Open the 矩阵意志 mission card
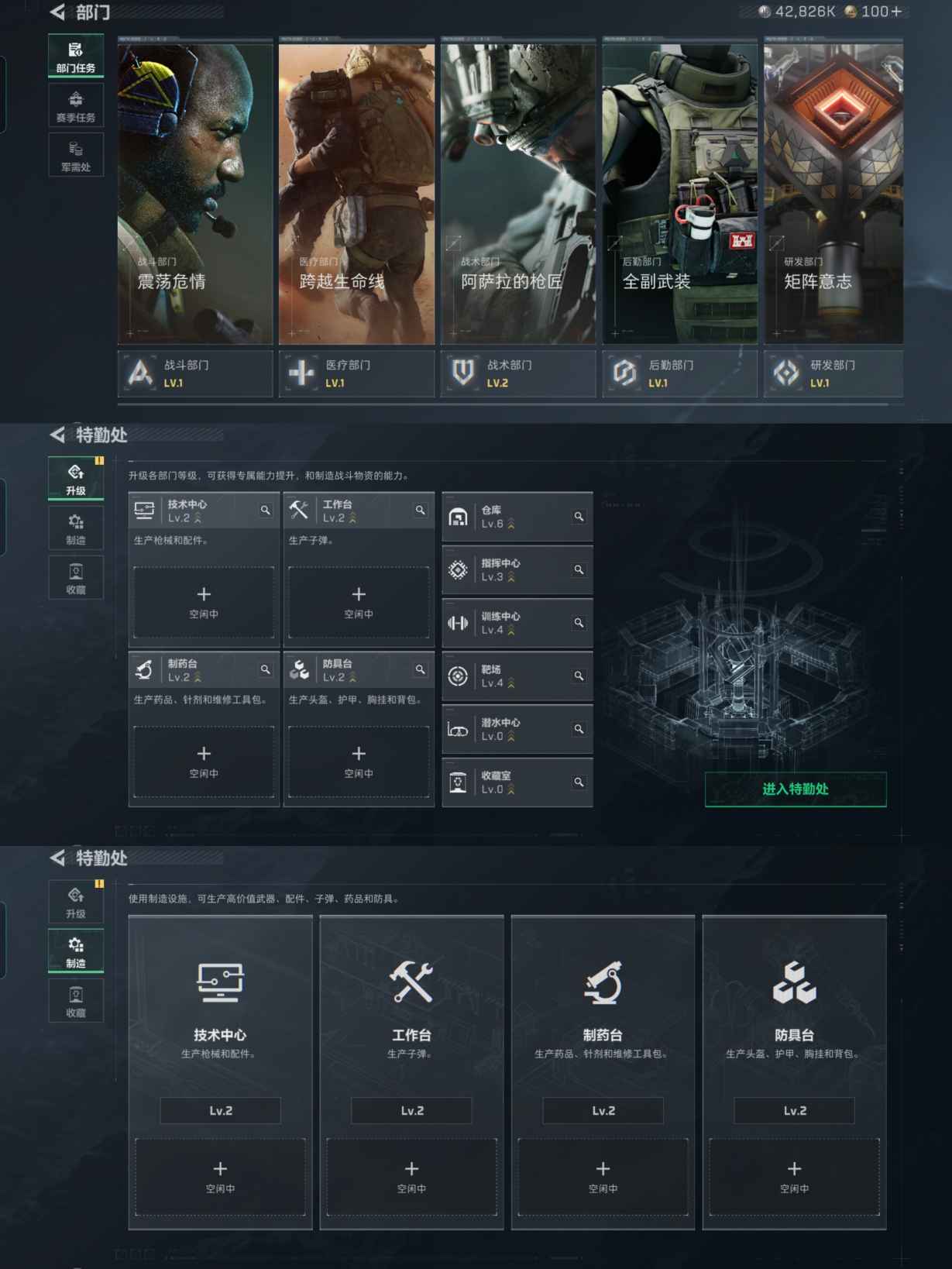 (833, 194)
